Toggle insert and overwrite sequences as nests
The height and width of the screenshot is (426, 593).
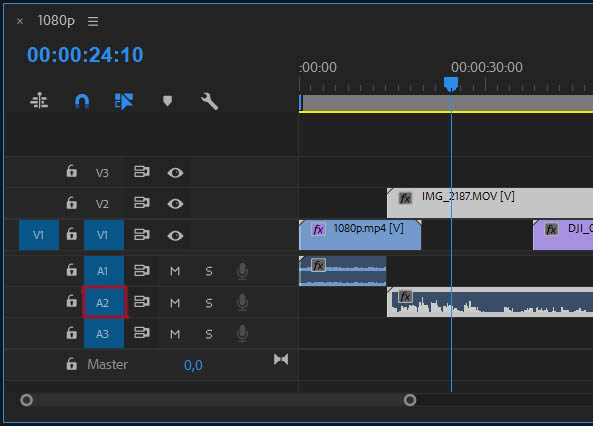coord(39,101)
